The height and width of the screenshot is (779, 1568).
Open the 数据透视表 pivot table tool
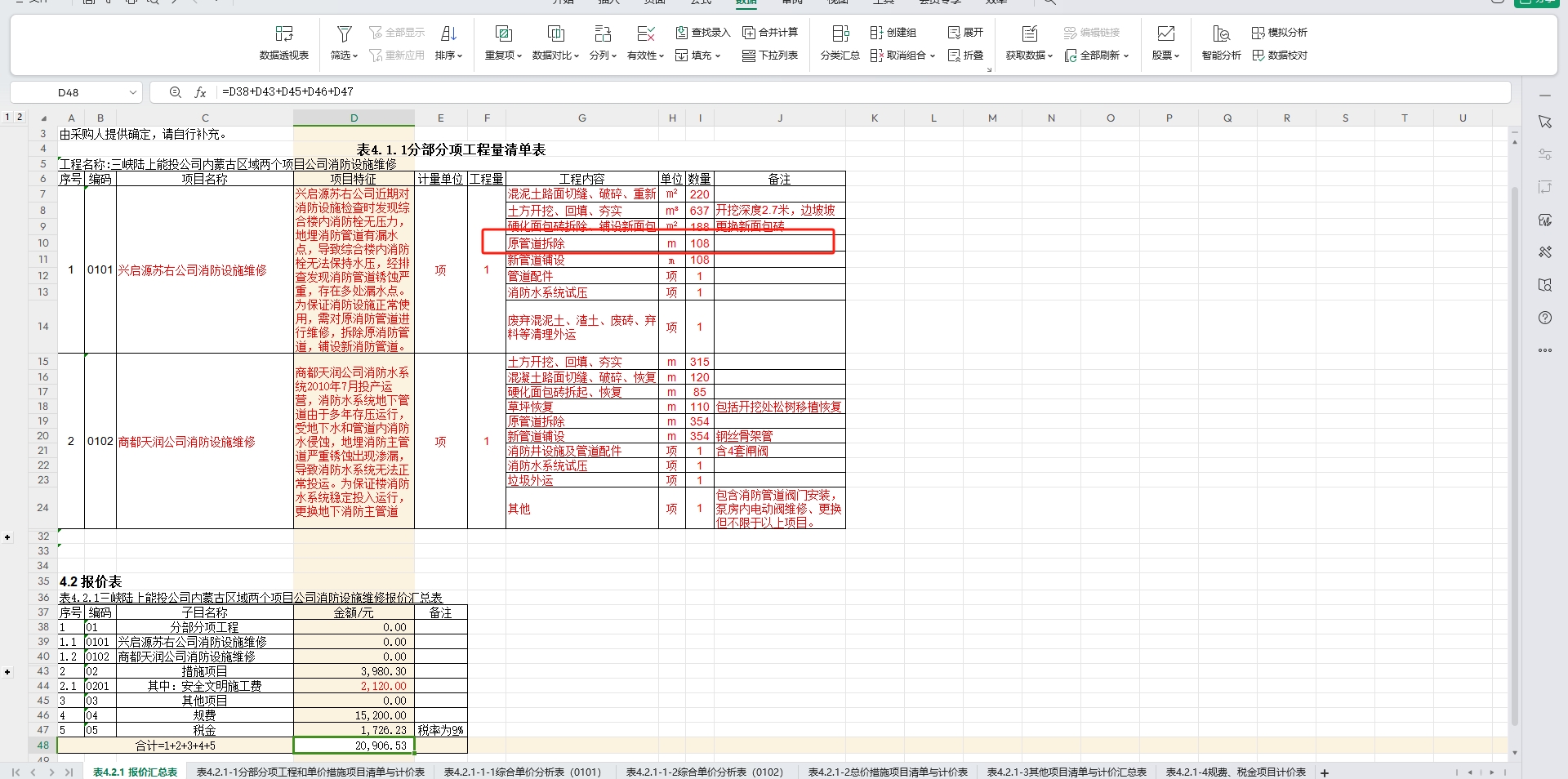tap(283, 42)
